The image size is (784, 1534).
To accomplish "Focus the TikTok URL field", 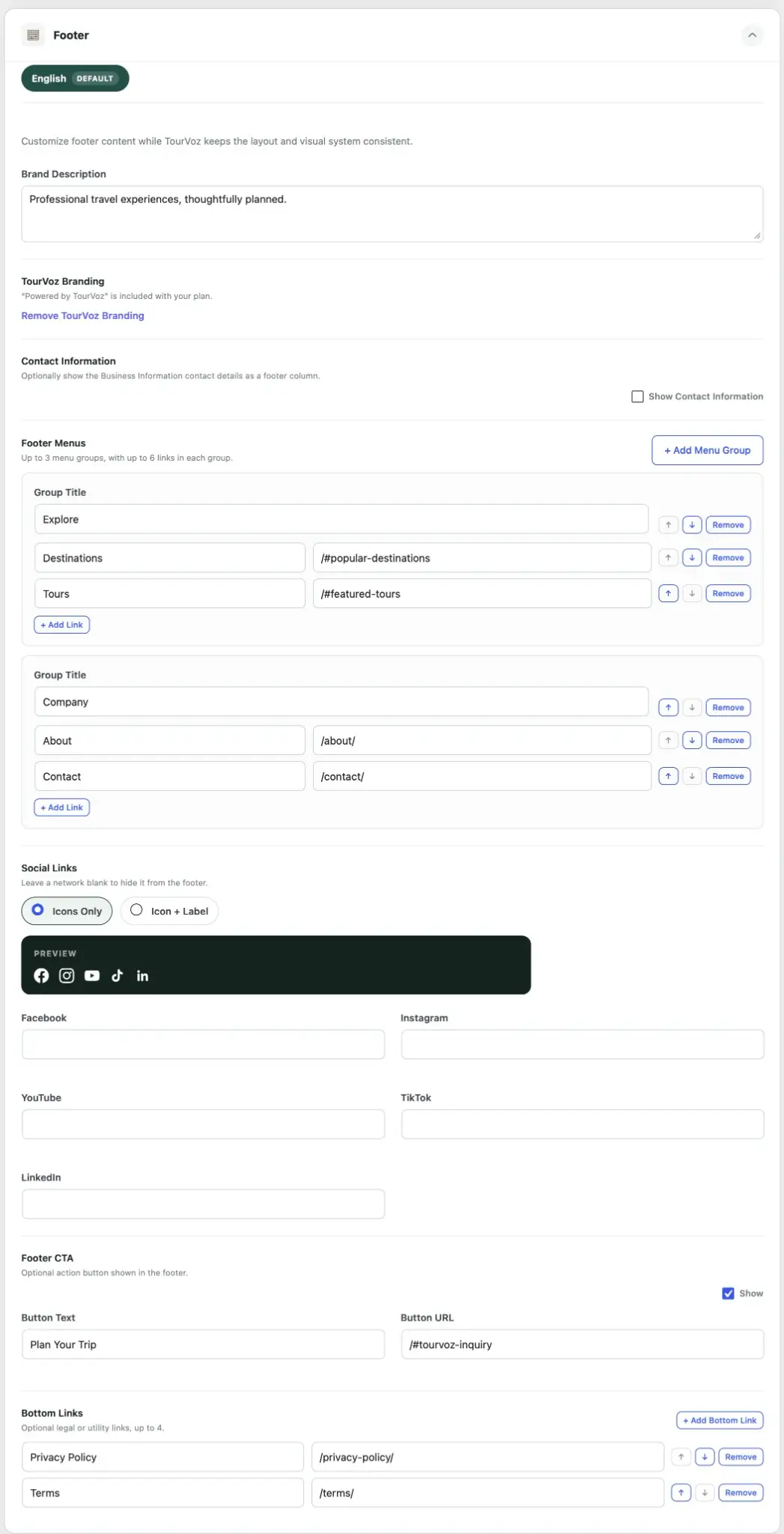I will pyautogui.click(x=583, y=1124).
